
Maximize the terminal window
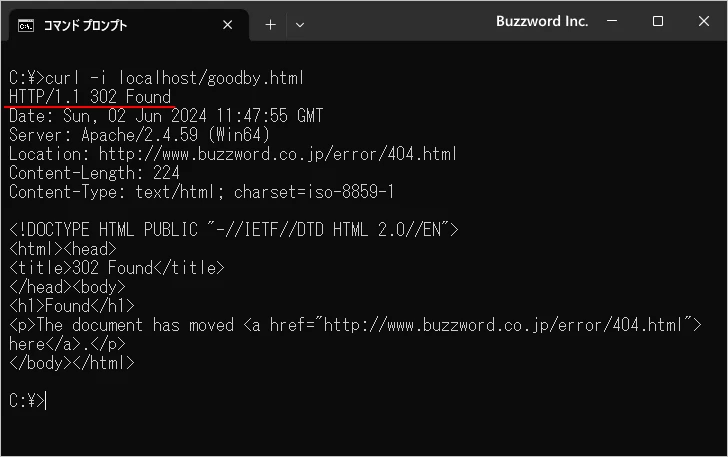point(658,22)
